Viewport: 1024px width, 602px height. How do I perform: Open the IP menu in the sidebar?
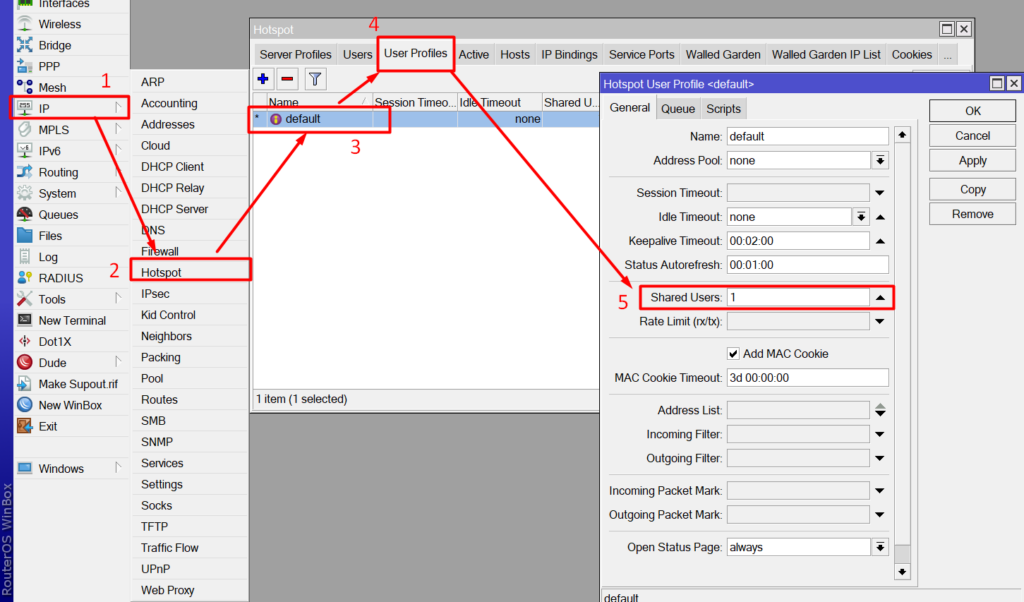point(70,108)
